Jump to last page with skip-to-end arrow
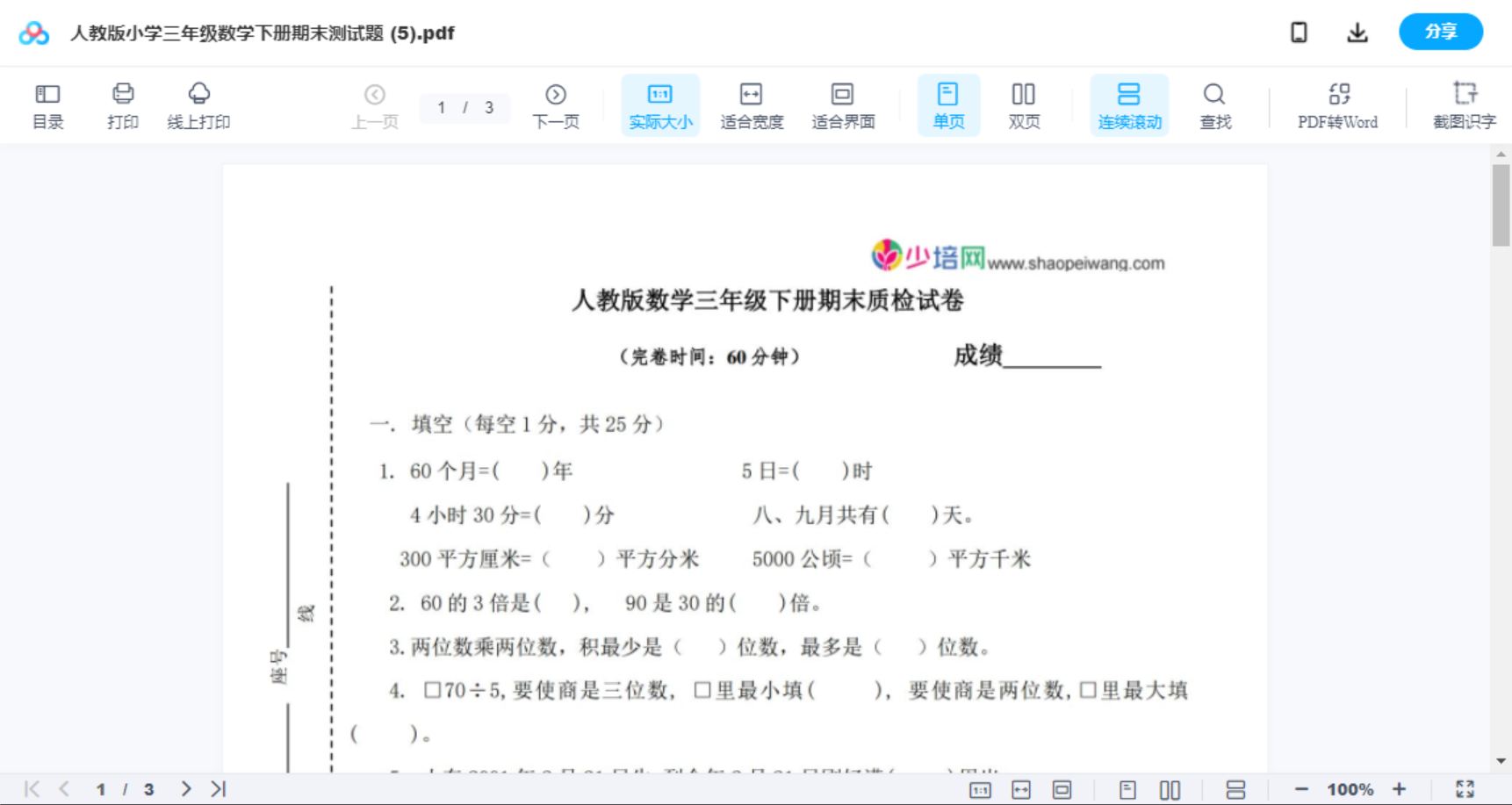This screenshot has width=1512, height=805. 216,788
